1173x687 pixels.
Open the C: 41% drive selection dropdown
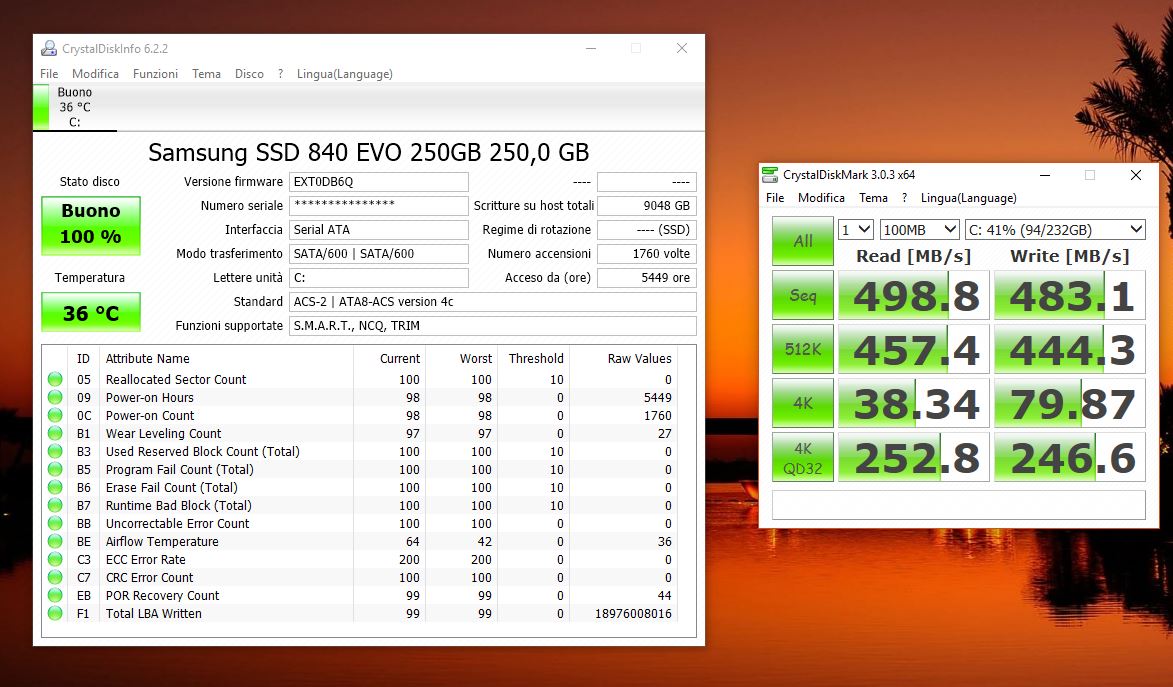(x=1056, y=230)
